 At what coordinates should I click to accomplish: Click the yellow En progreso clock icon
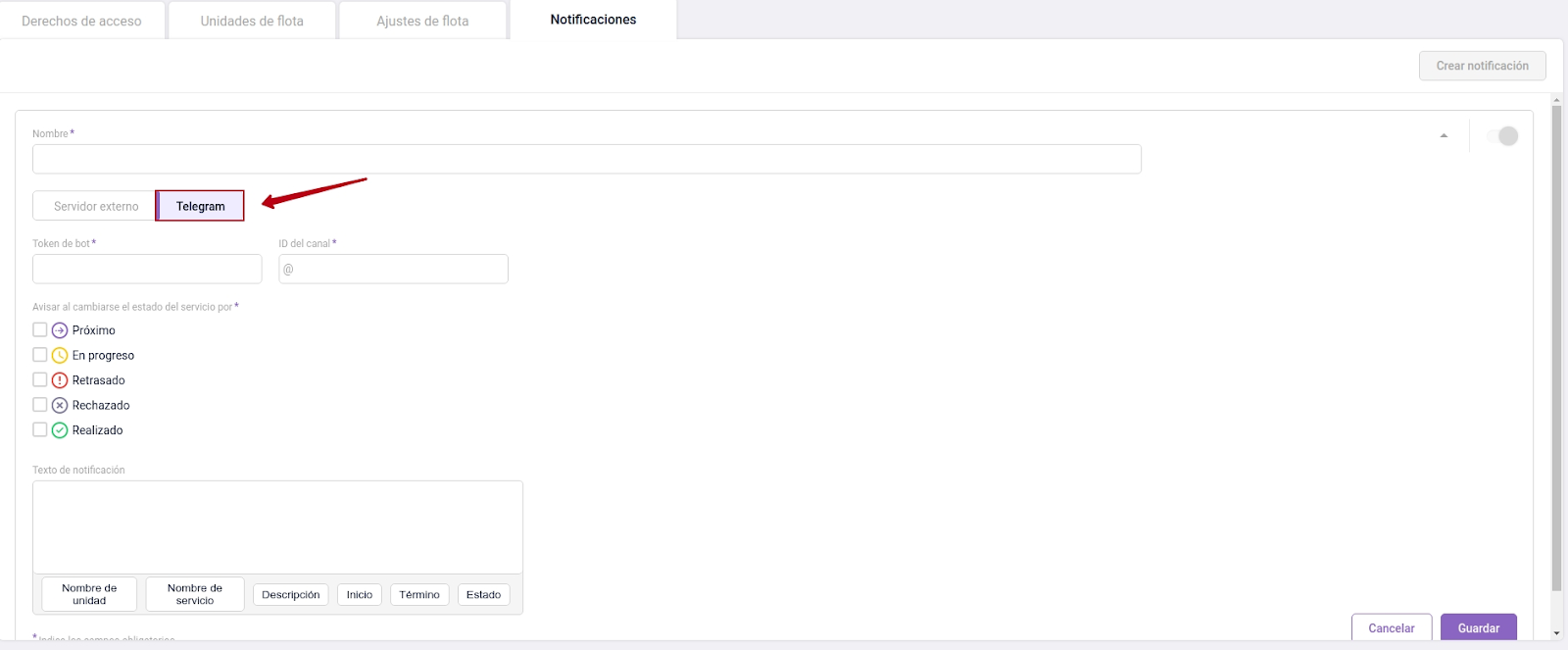(x=60, y=355)
